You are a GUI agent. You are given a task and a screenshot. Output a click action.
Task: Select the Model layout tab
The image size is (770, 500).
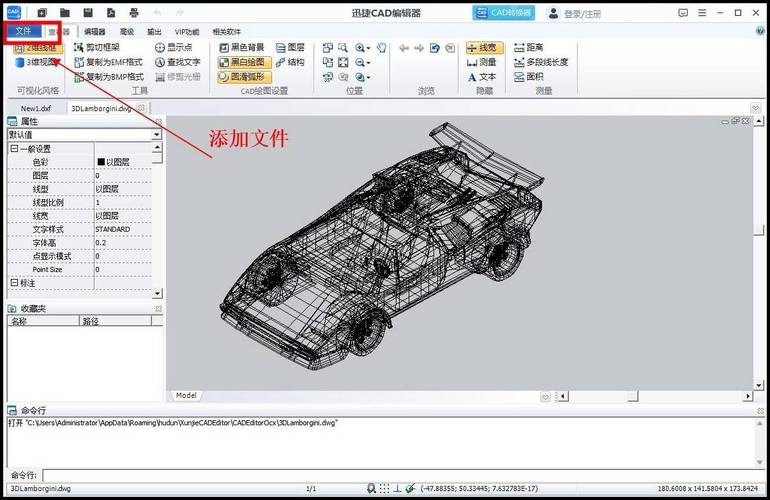[x=186, y=395]
